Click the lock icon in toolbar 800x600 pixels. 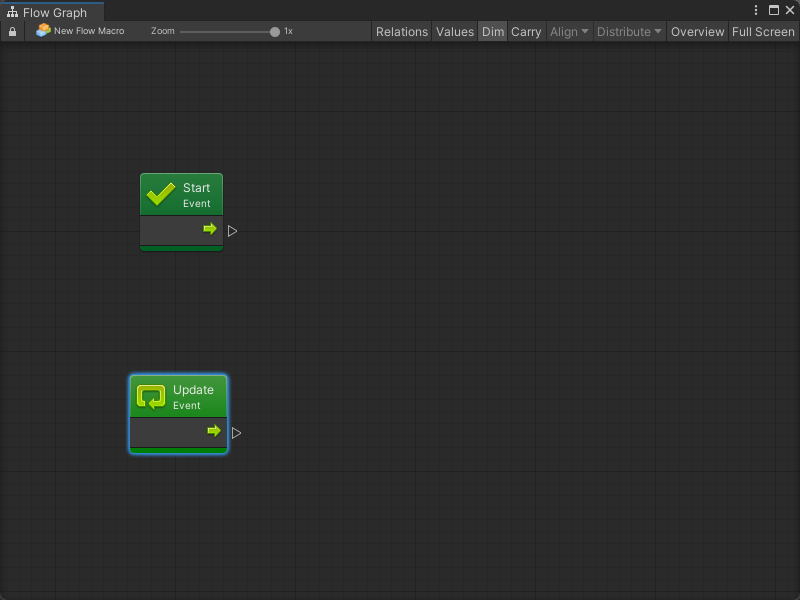point(12,32)
